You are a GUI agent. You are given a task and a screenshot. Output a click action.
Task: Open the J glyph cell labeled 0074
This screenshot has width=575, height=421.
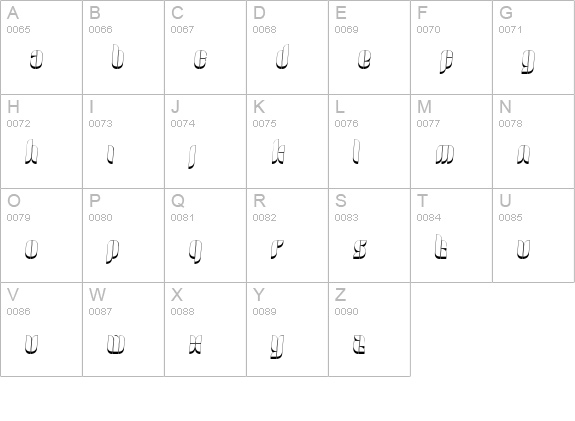click(x=205, y=142)
